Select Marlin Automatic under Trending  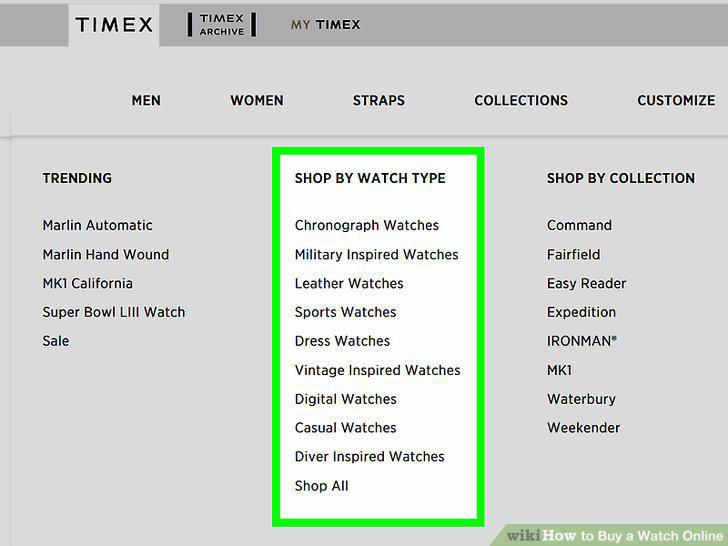[98, 225]
